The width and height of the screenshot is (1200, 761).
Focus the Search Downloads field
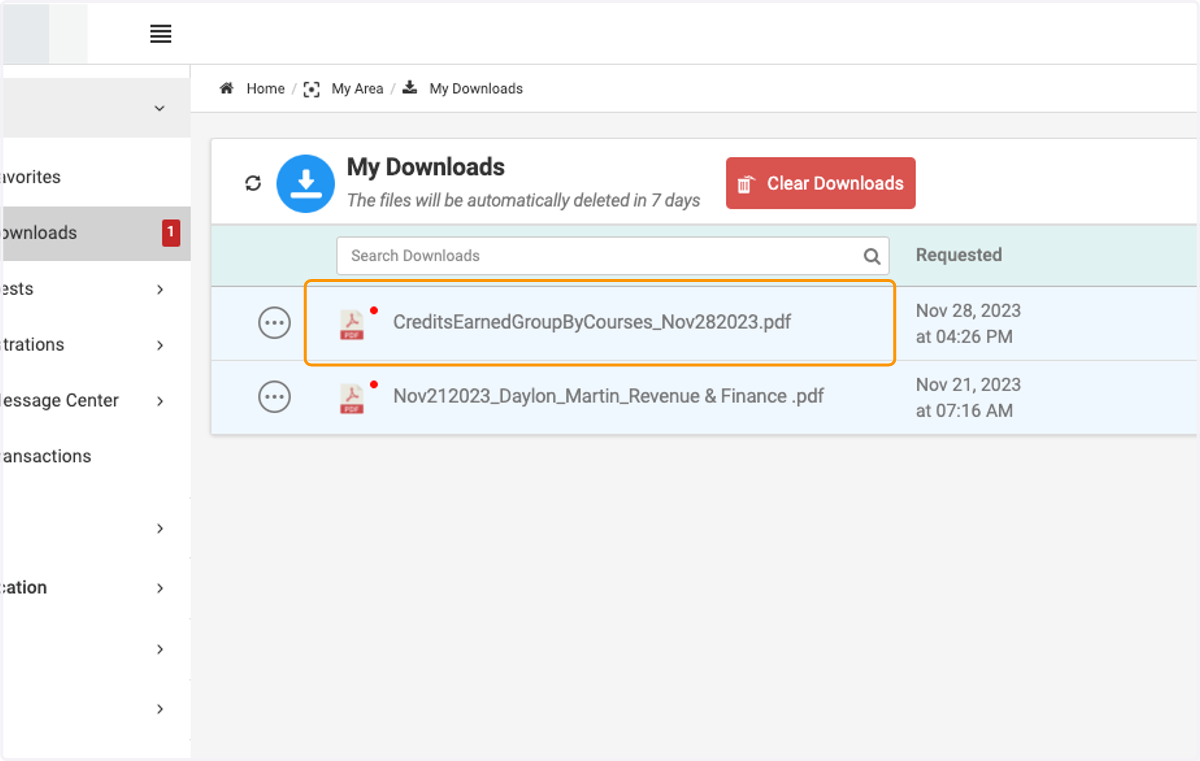612,256
